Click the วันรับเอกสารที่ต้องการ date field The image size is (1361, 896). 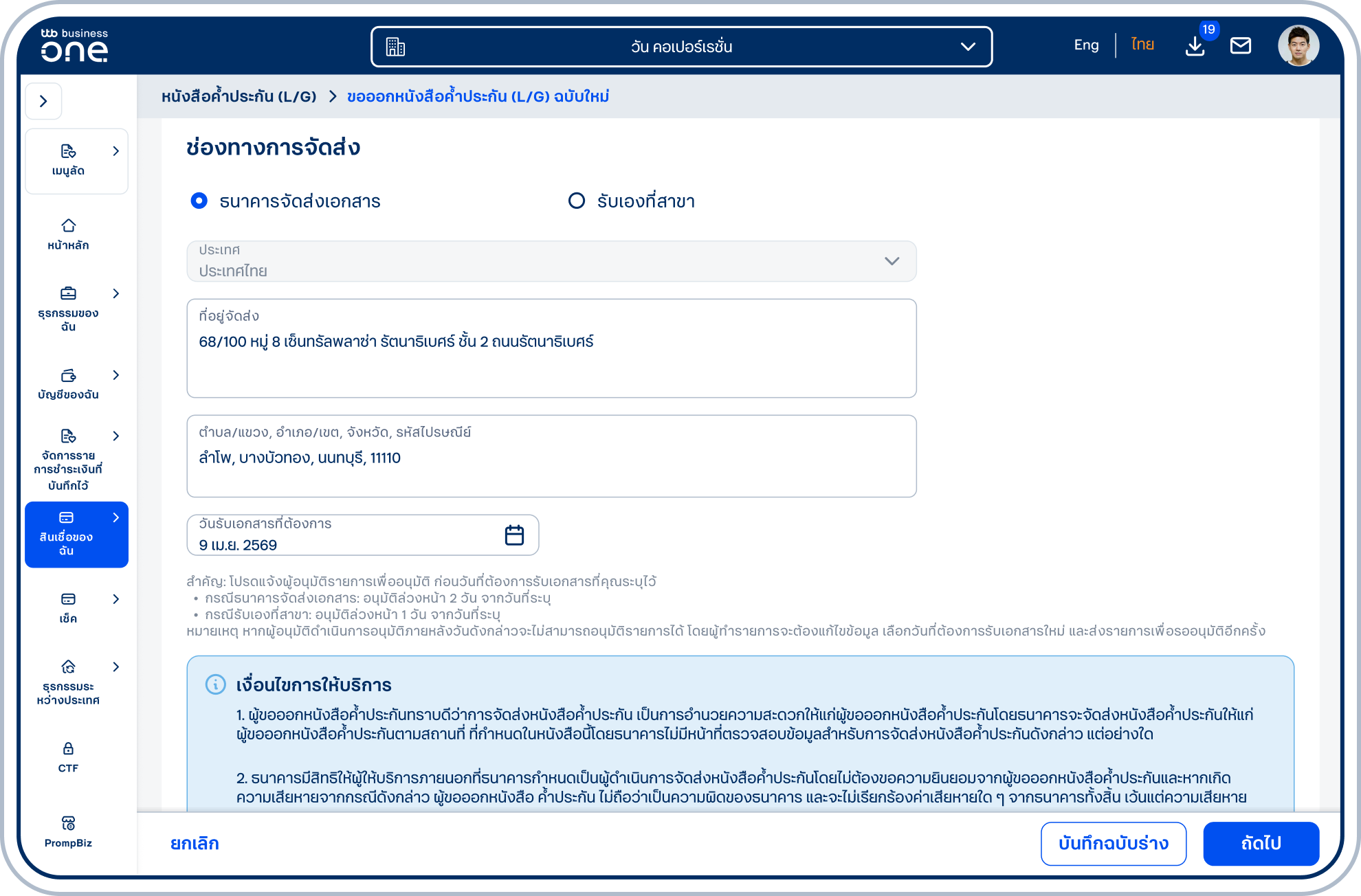coord(362,535)
